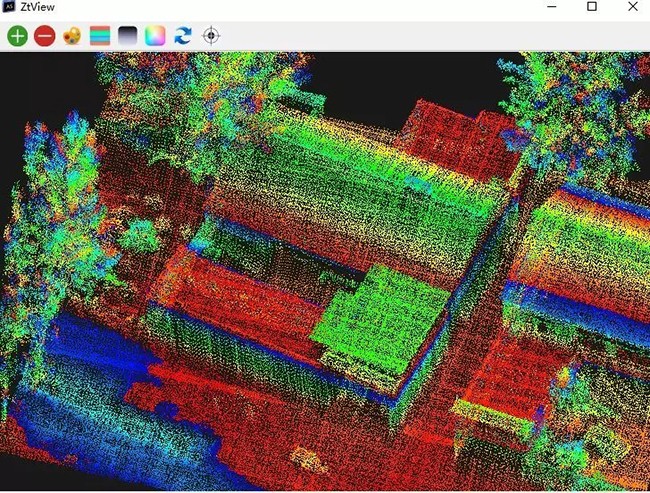
Task: Minimize the ZtView window
Action: [550, 7]
